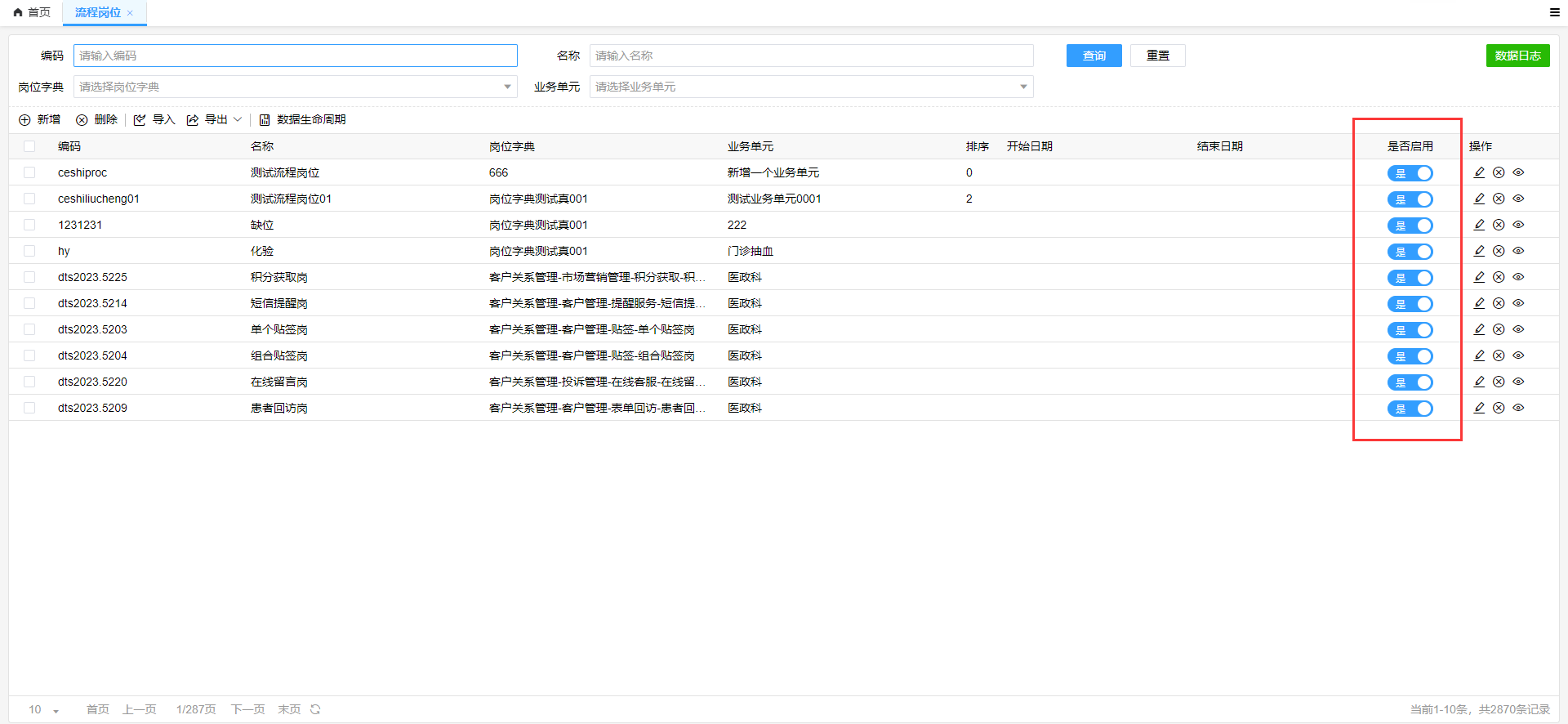This screenshot has width=1568, height=724.
Task: Click the refresh icon in the pagination bar
Action: coord(315,709)
